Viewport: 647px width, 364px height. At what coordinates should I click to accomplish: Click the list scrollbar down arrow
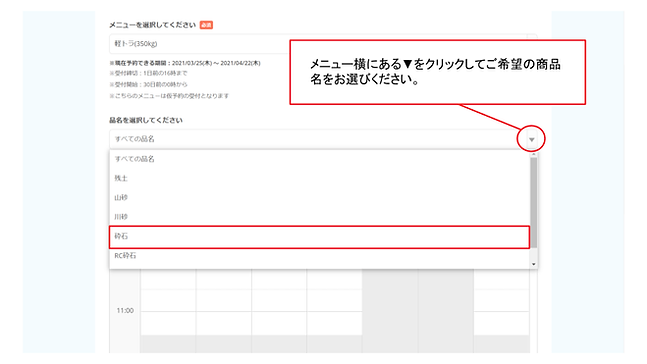click(534, 264)
